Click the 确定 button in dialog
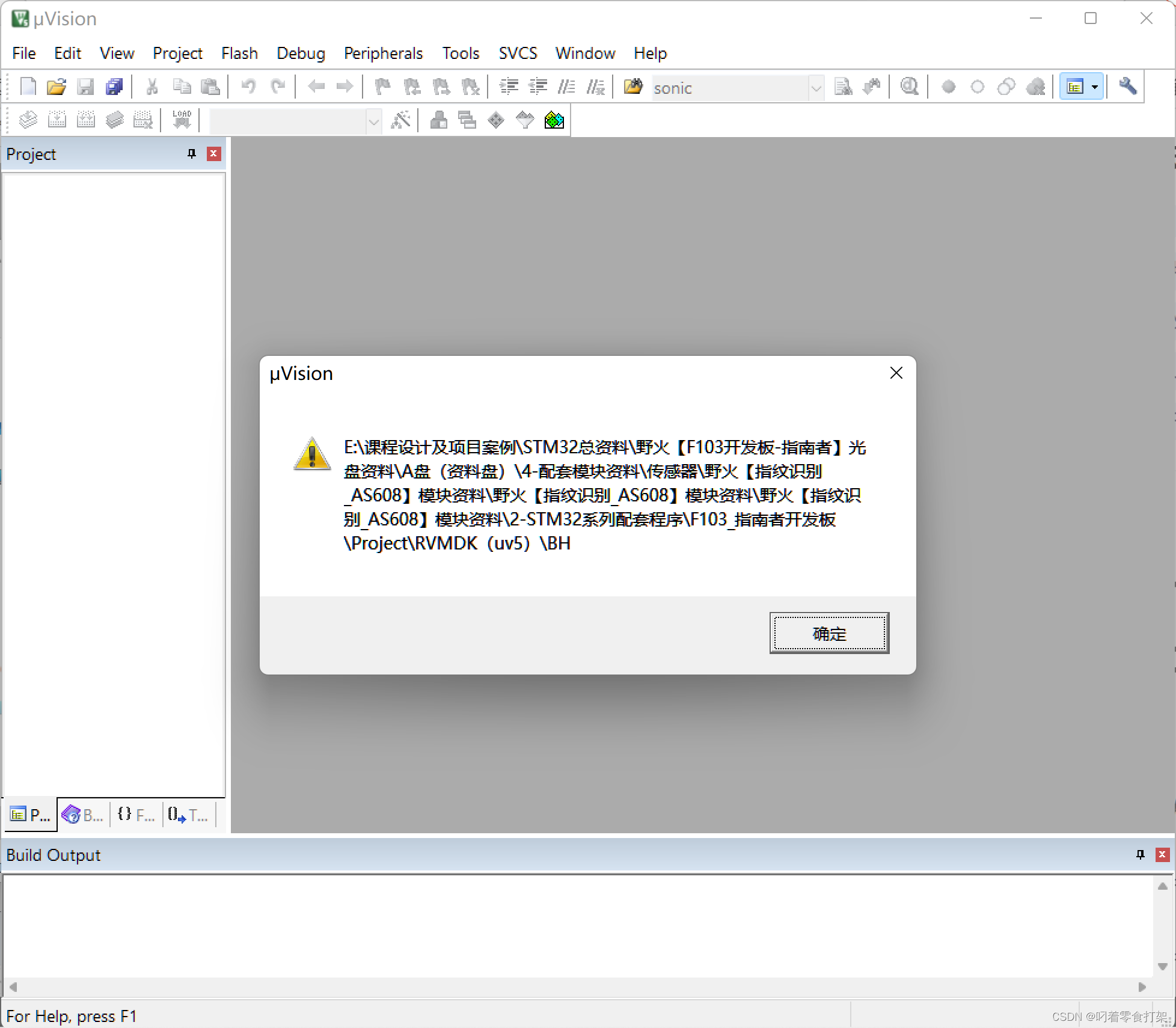The width and height of the screenshot is (1176, 1028). coord(828,633)
